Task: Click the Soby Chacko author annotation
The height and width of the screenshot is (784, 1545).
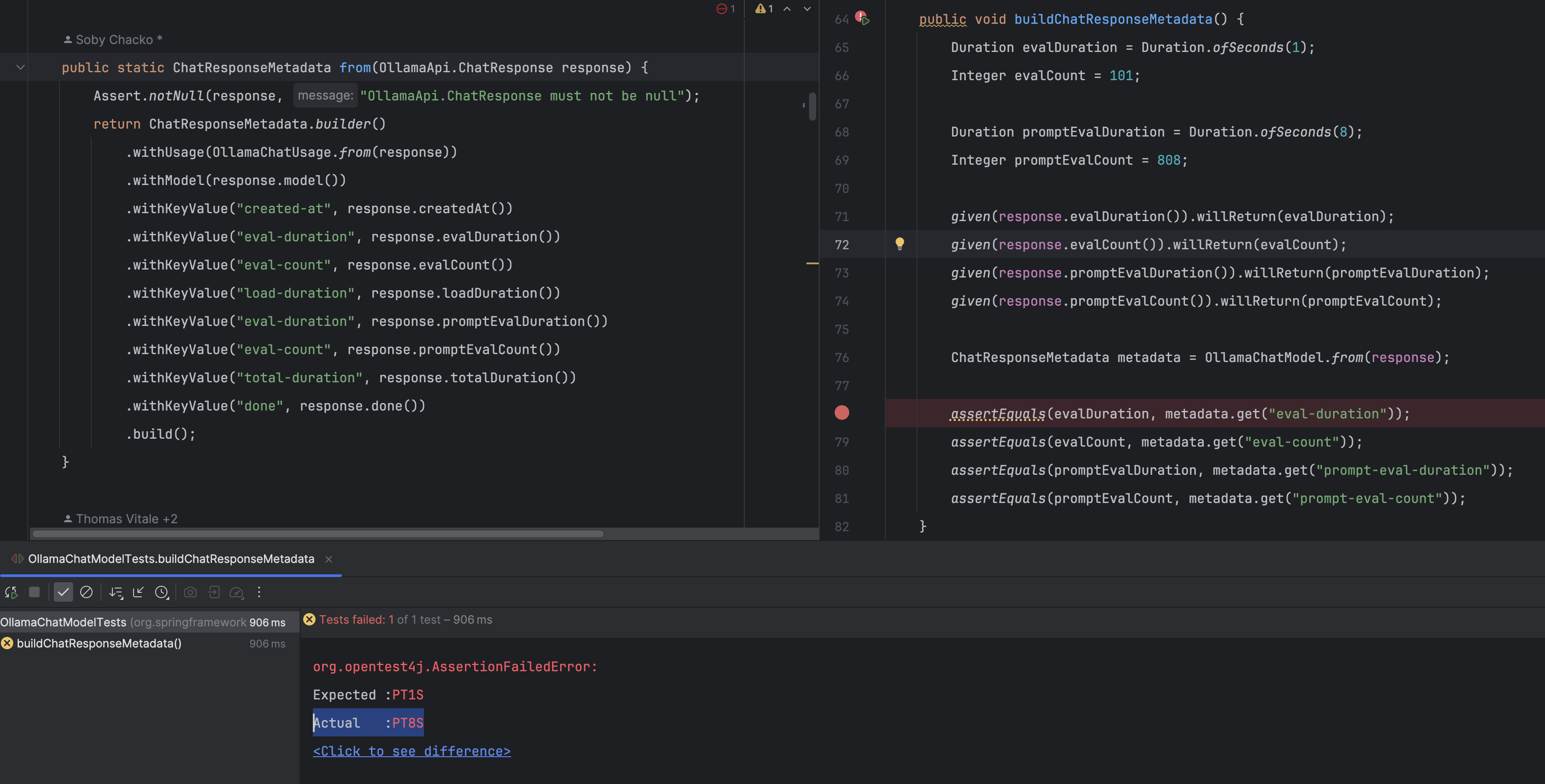Action: [x=113, y=40]
